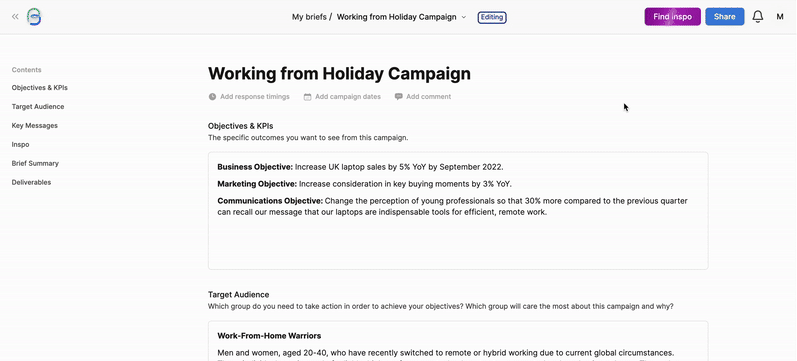Open the notifications bell
797x361 pixels.
tap(758, 17)
